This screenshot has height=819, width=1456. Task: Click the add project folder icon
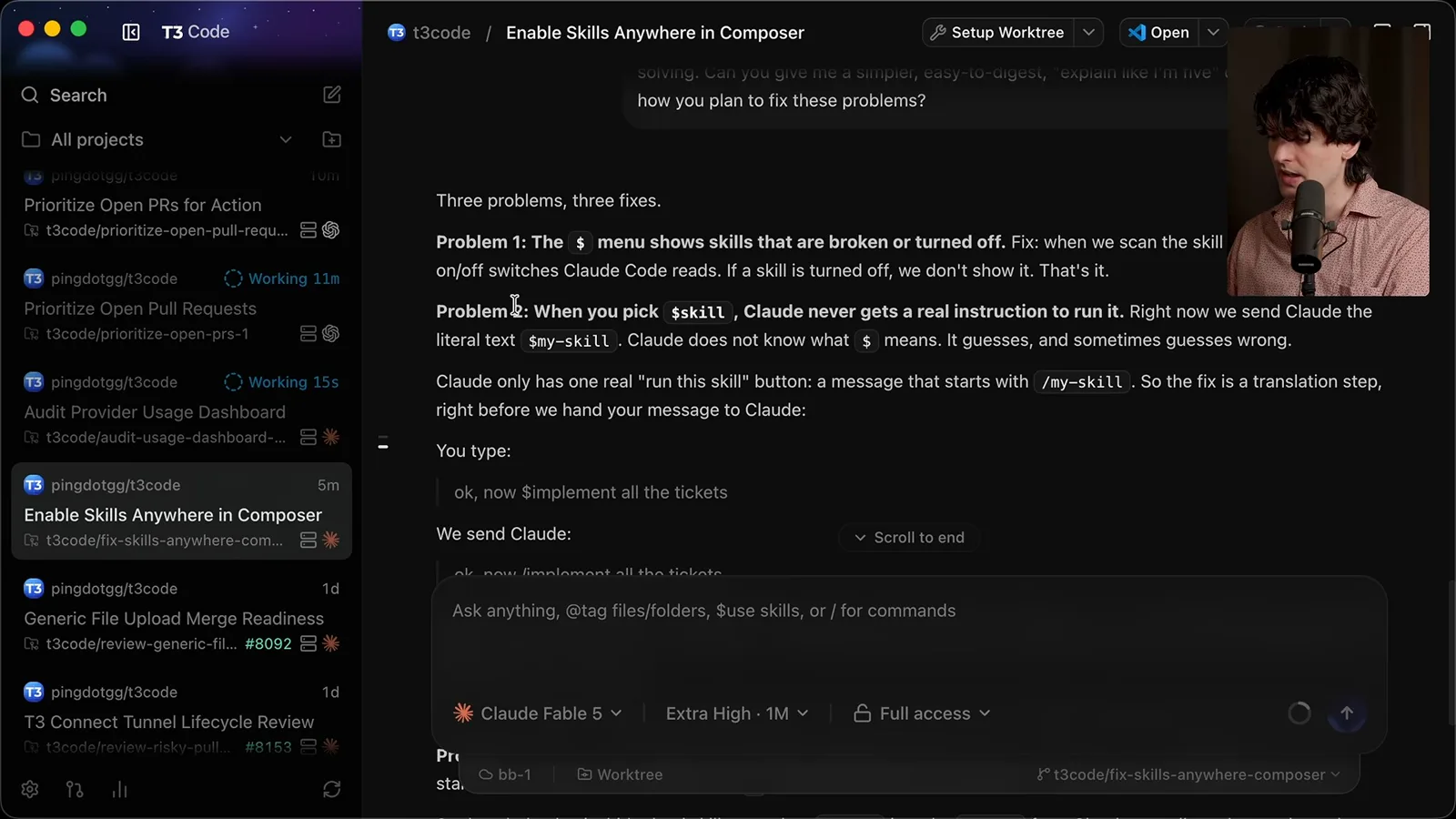point(332,139)
